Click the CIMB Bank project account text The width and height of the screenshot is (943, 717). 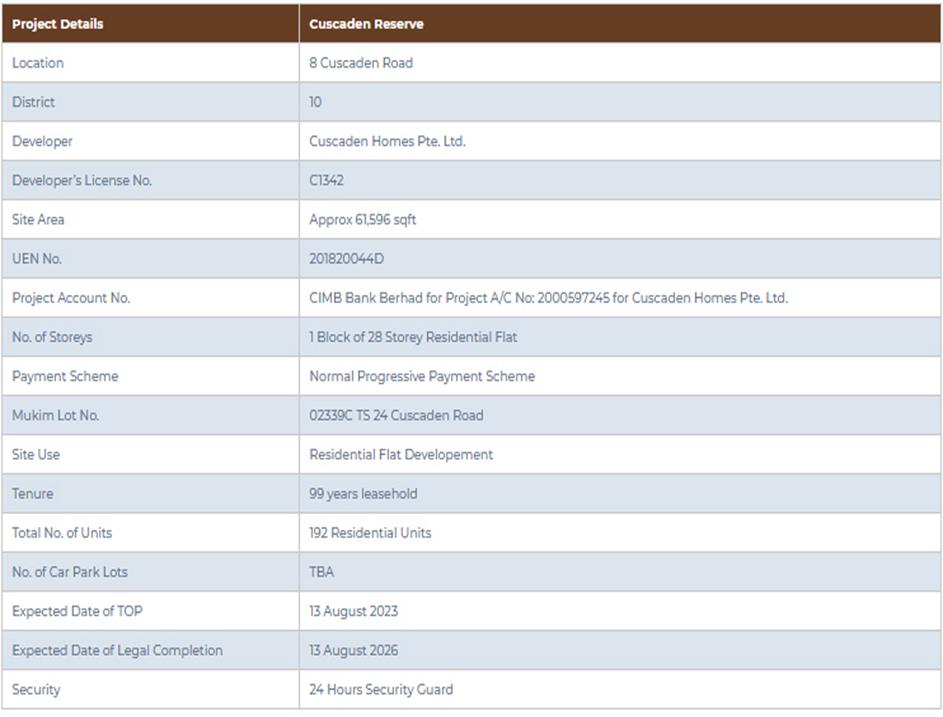click(548, 298)
